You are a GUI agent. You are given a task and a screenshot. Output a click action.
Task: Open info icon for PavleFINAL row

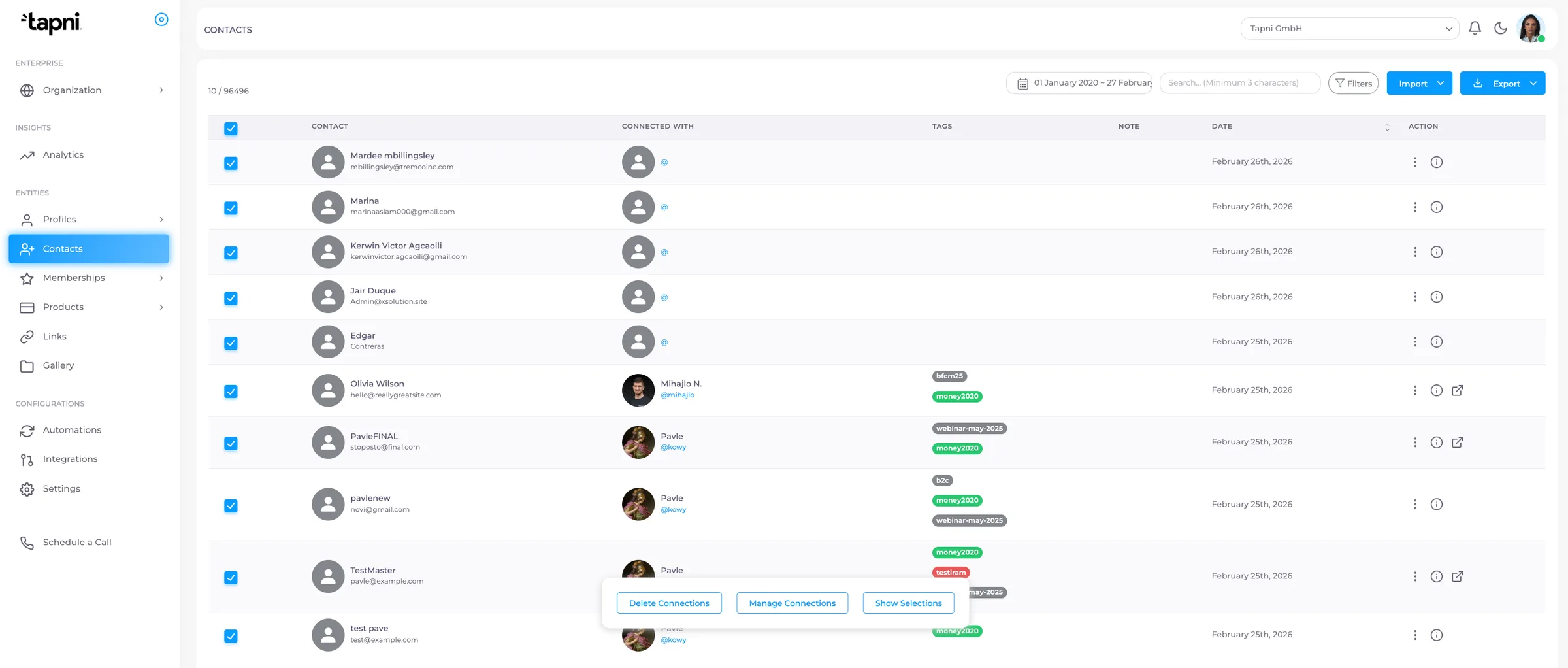[x=1436, y=443]
